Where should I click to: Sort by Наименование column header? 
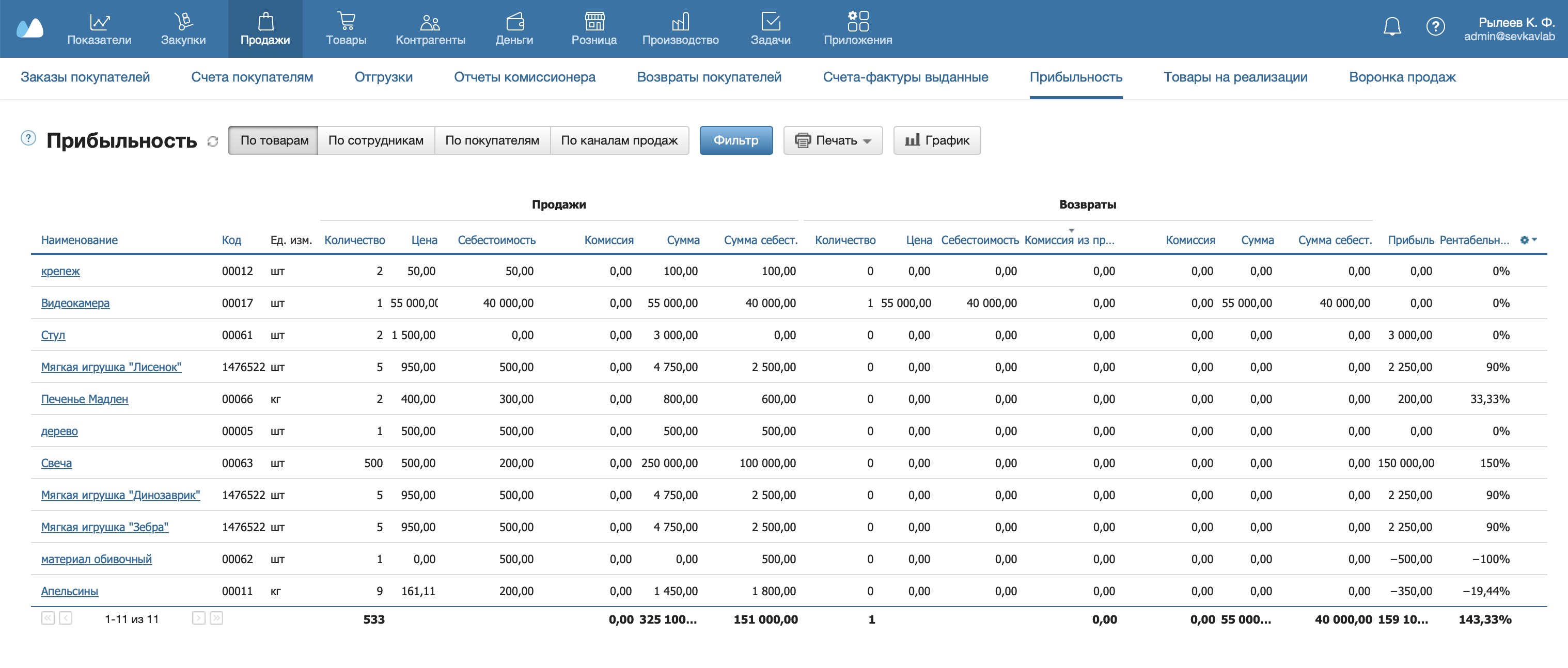coord(79,241)
